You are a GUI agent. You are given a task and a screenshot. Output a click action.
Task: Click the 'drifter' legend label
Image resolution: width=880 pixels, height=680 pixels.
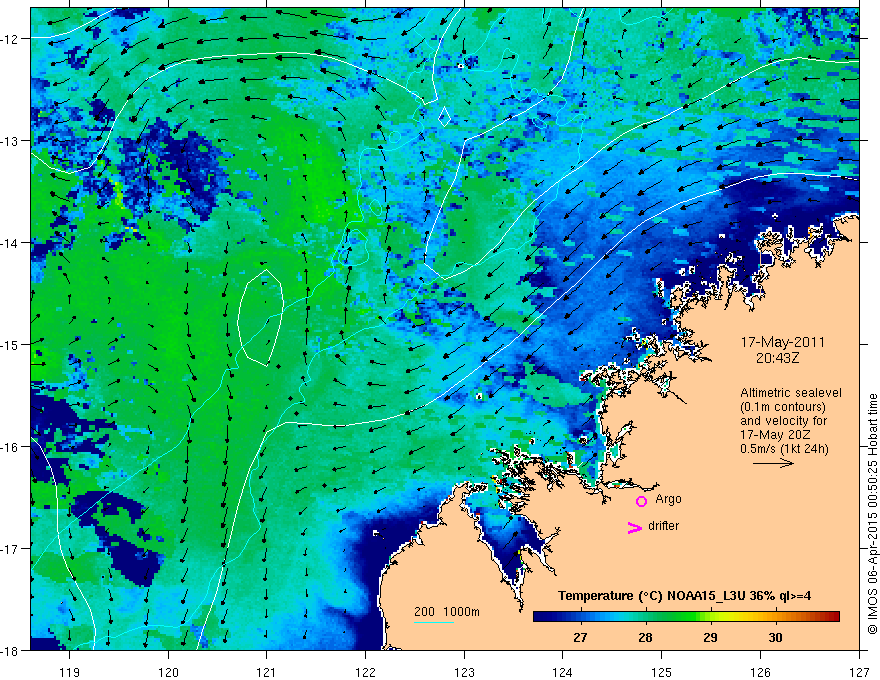pyautogui.click(x=663, y=526)
